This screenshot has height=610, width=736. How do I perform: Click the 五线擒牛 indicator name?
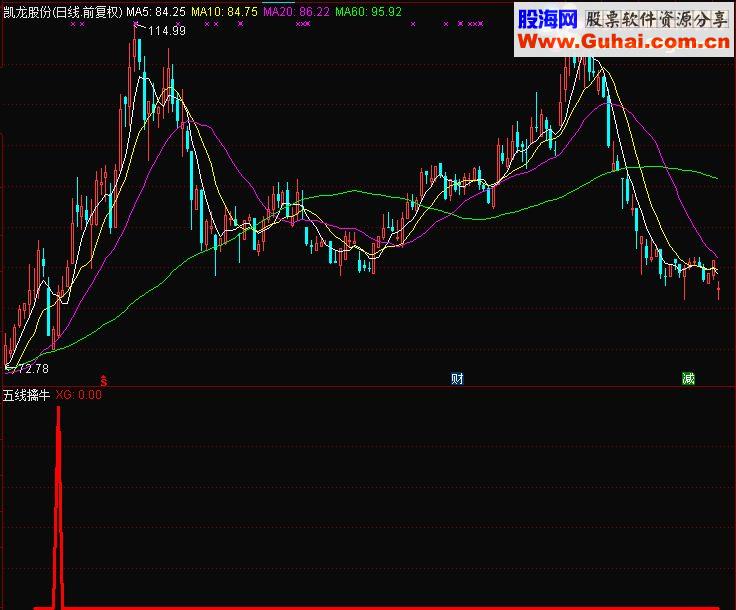click(x=26, y=395)
